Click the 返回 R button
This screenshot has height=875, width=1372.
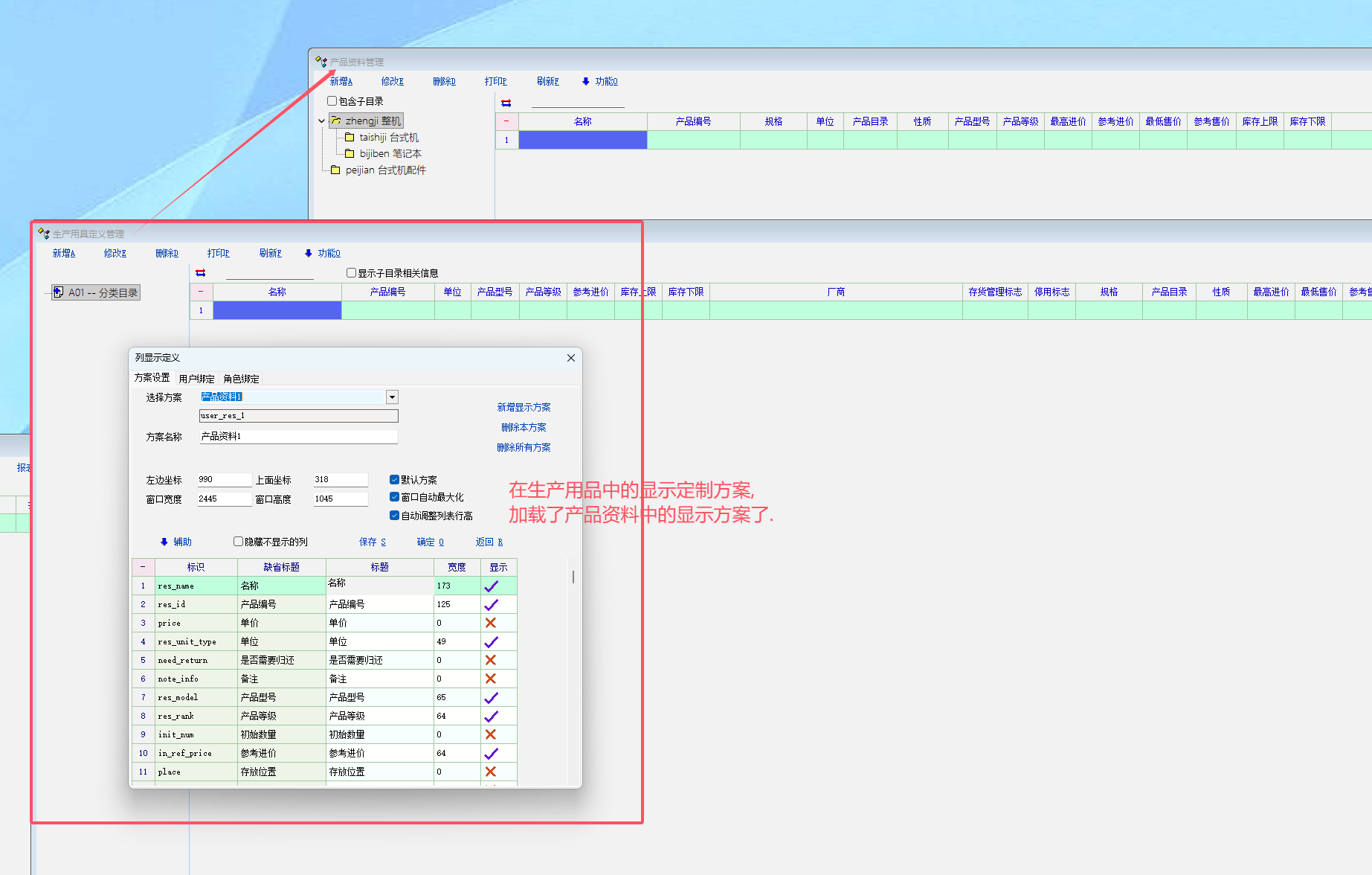(489, 542)
